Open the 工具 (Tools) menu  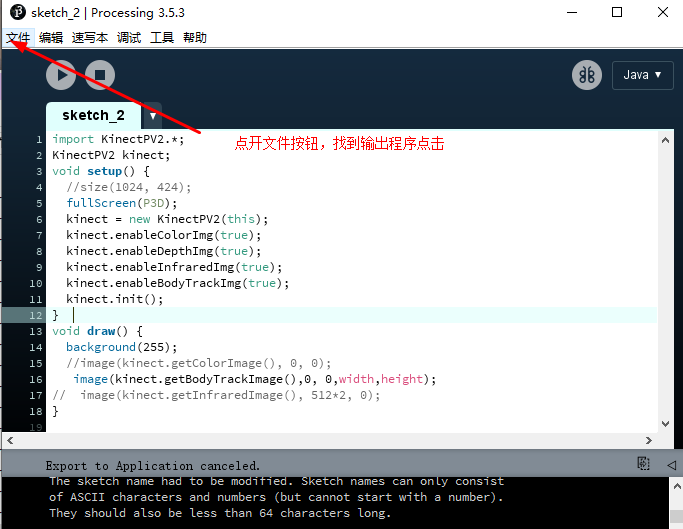click(x=162, y=38)
